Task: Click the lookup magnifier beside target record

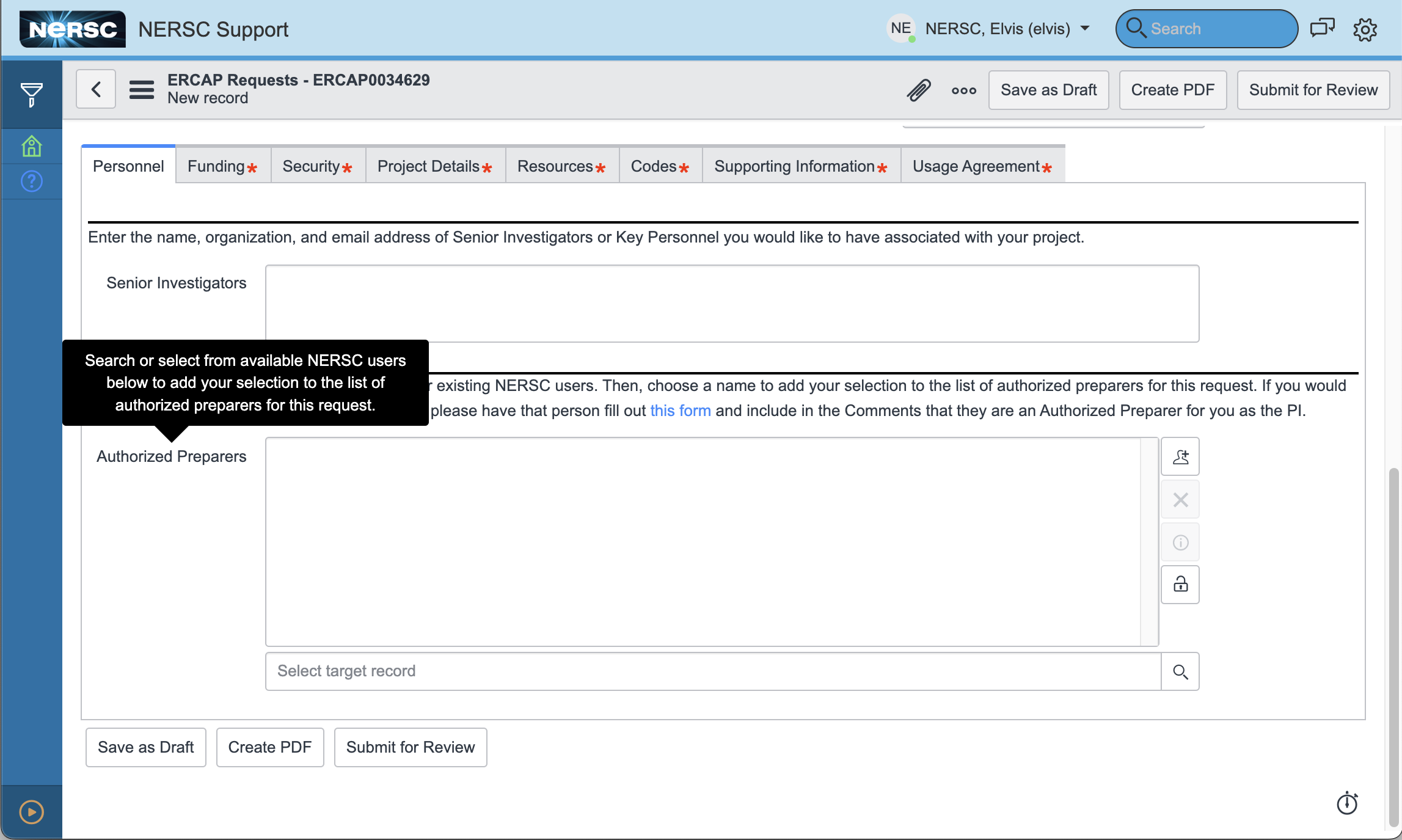Action: pos(1180,672)
